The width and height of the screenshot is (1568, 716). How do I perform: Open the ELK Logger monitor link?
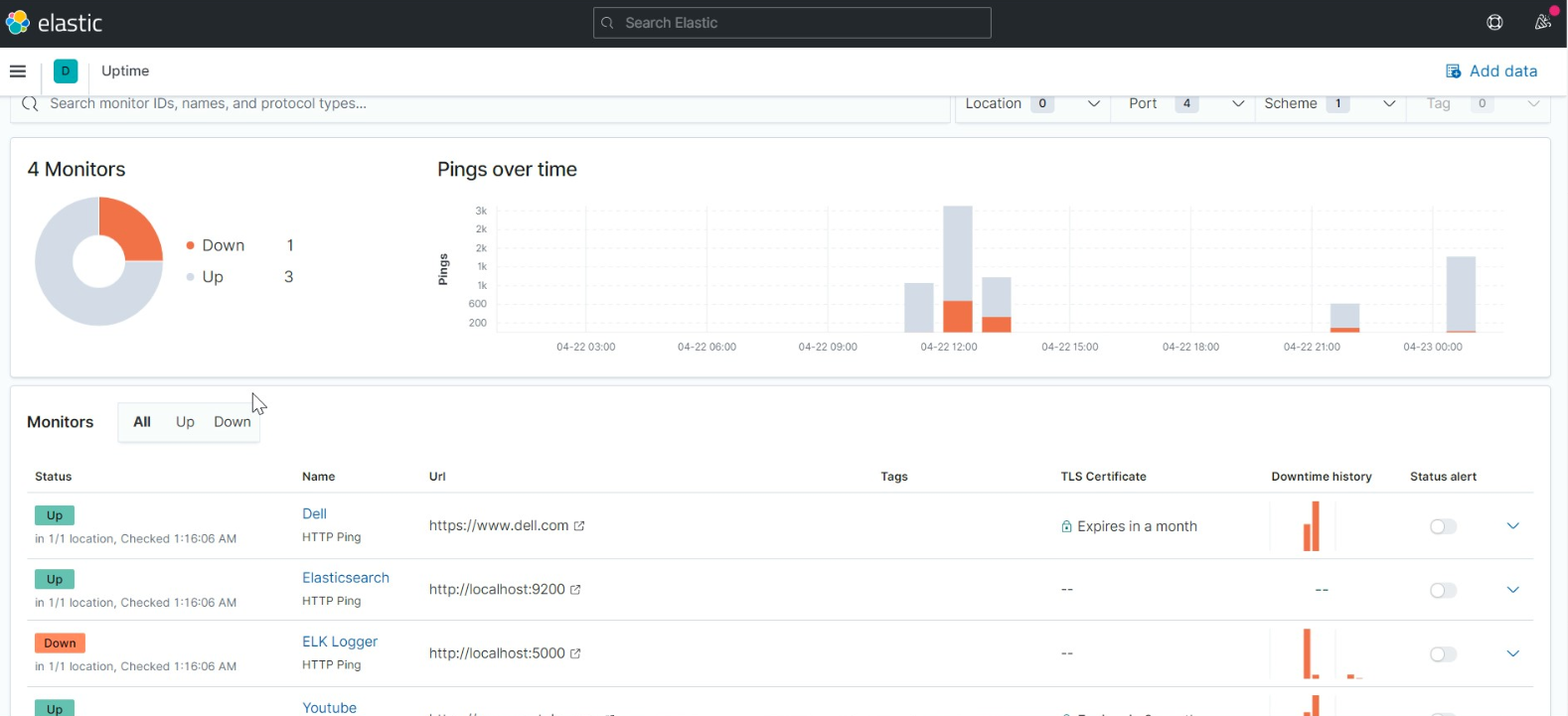click(x=340, y=642)
